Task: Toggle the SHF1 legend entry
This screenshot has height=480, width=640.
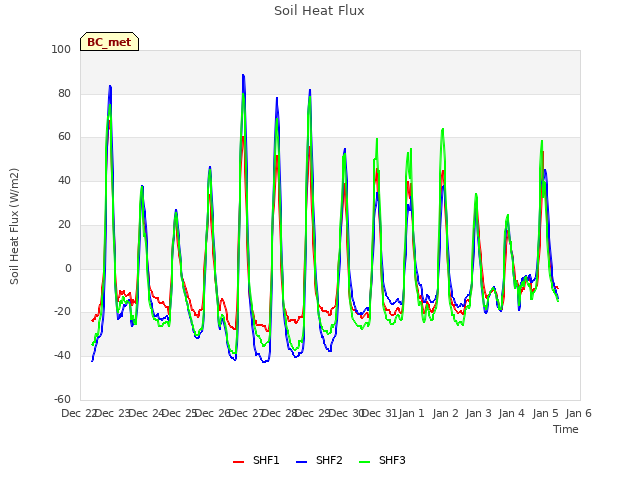Action: (x=256, y=460)
